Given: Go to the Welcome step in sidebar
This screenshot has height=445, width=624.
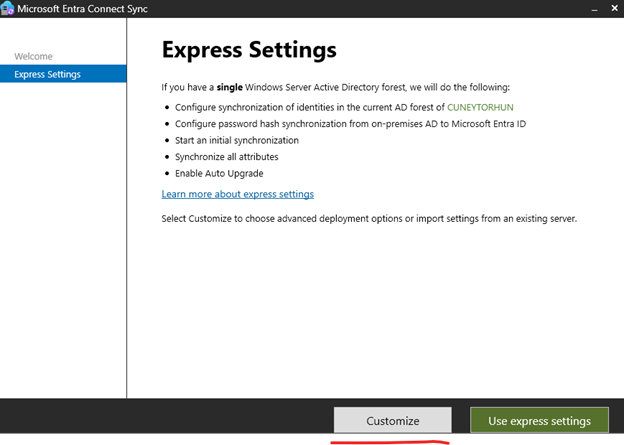Looking at the screenshot, I should click(33, 56).
